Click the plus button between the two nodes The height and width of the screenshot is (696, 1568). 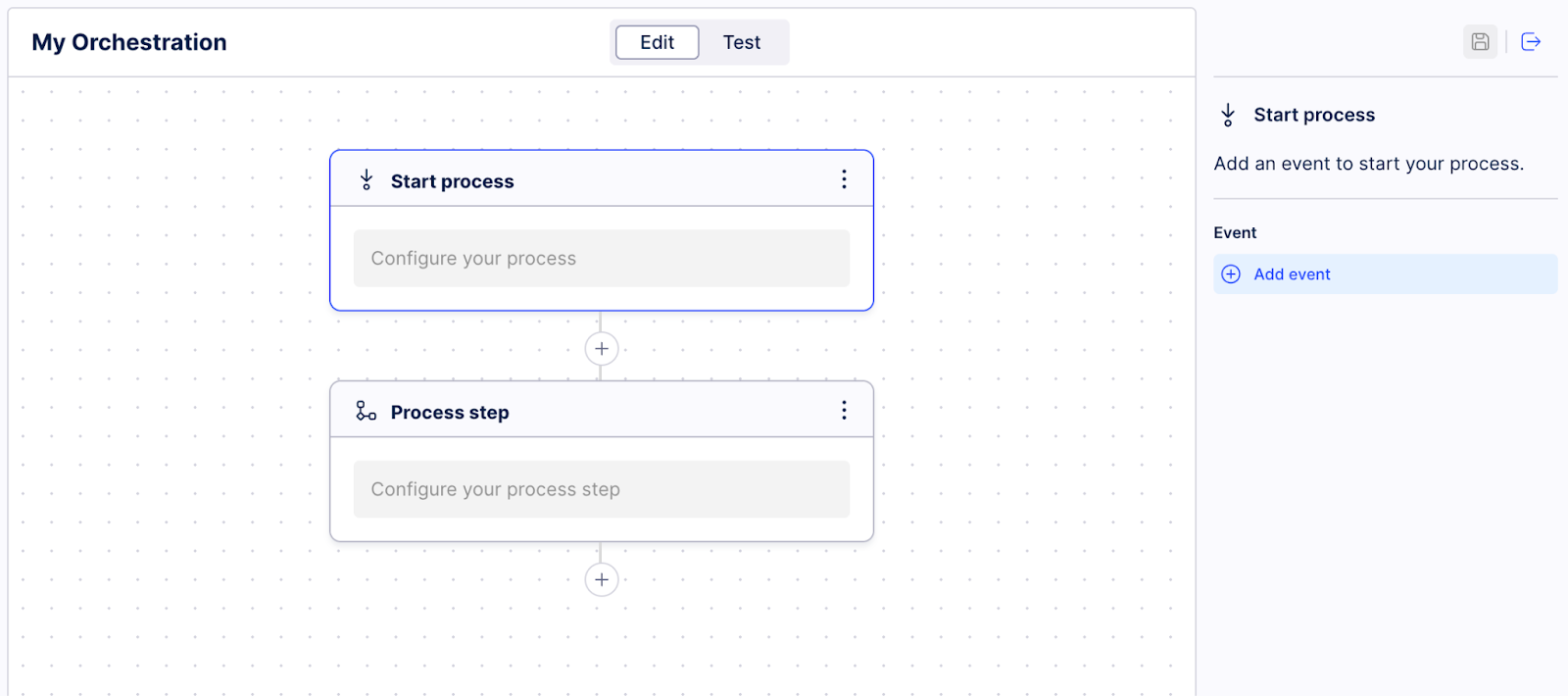point(602,348)
